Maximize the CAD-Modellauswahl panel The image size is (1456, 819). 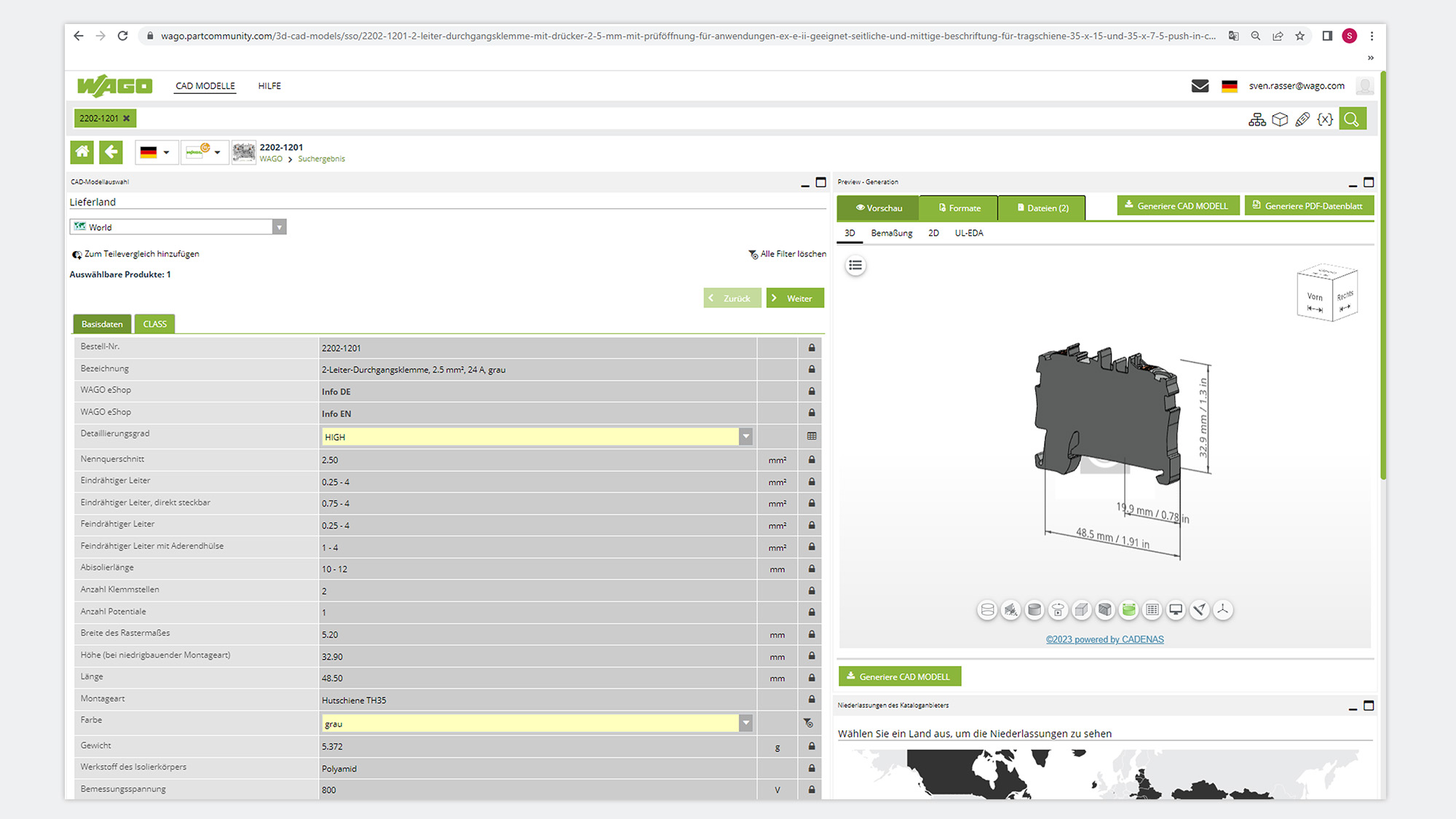[821, 182]
